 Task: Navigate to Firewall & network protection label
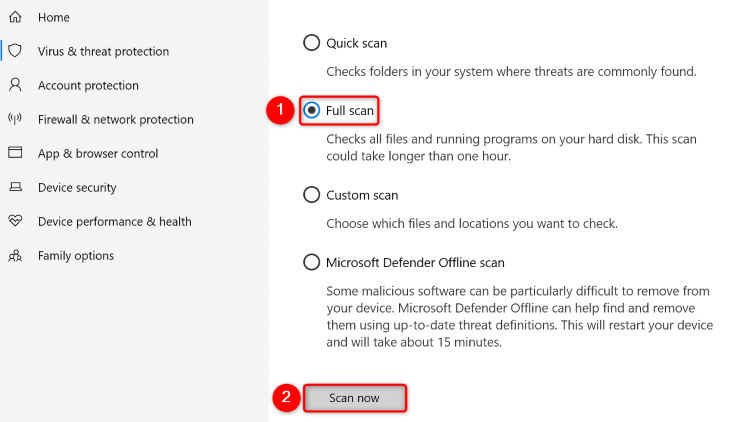115,119
